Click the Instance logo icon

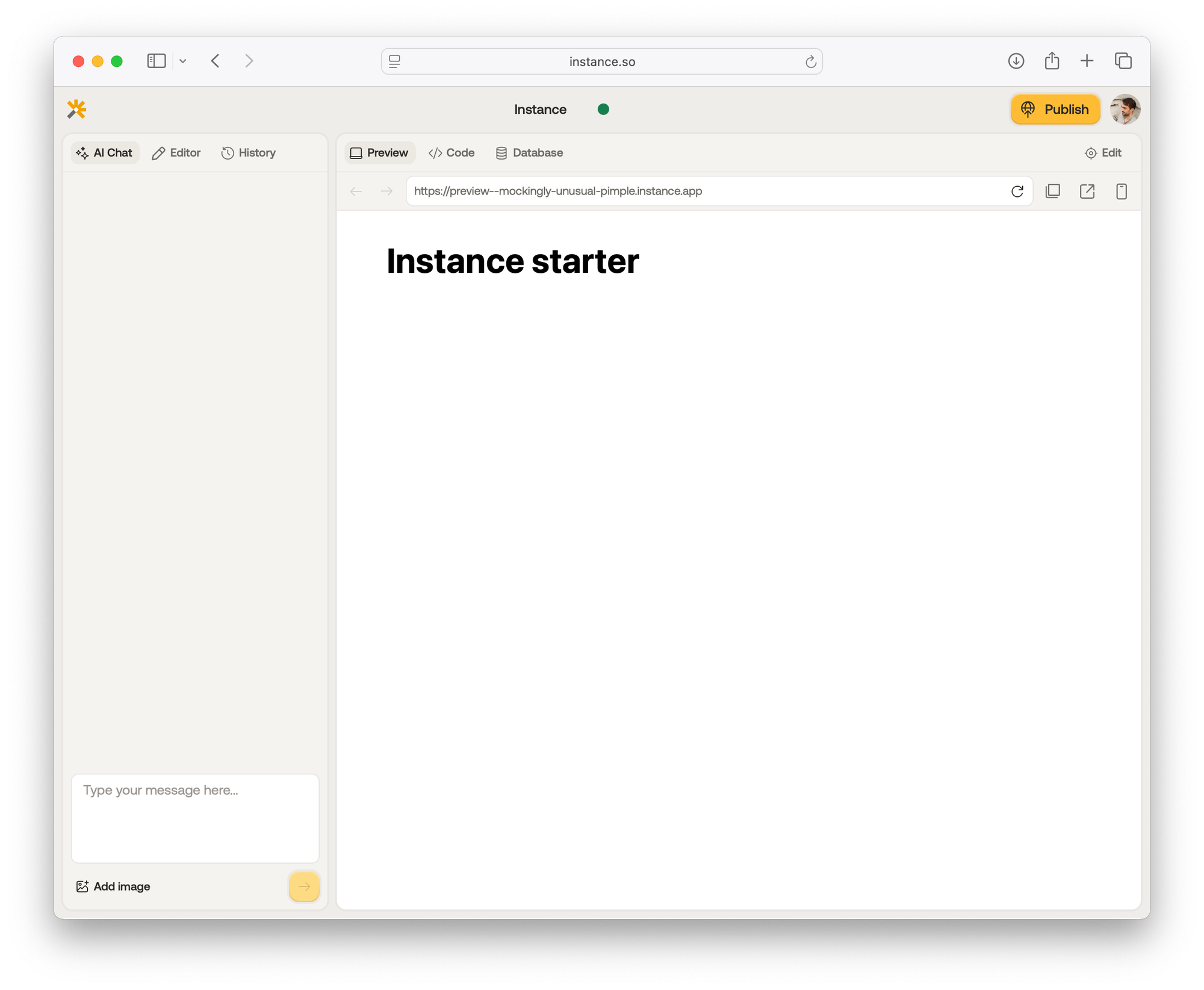point(76,109)
